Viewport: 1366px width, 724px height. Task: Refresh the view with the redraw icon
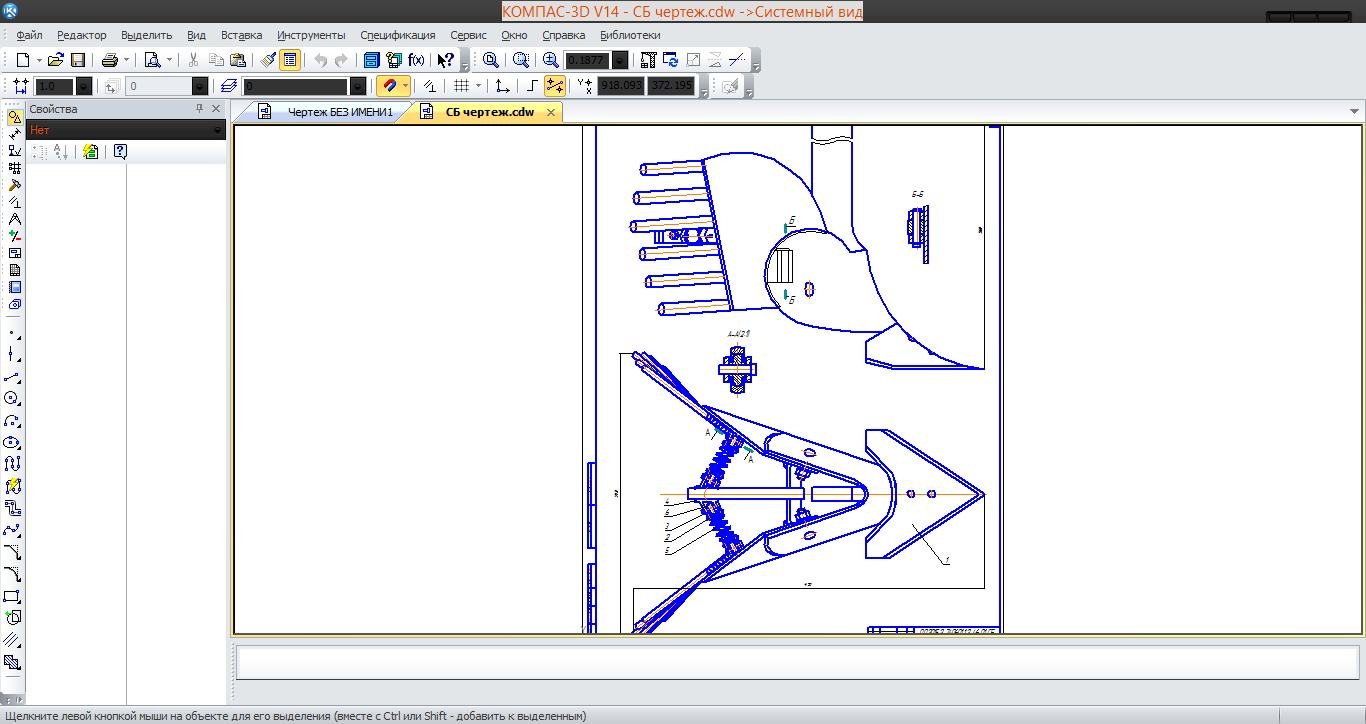670,60
